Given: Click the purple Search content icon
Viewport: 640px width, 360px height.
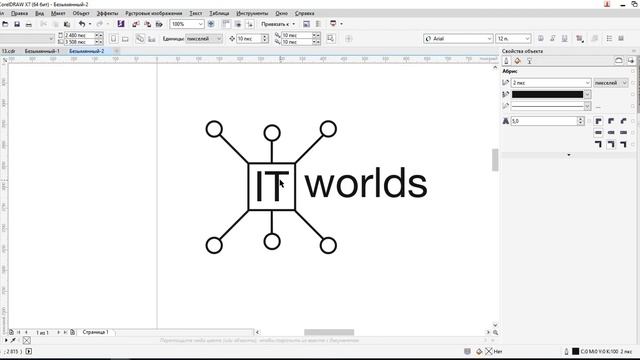Looking at the screenshot, I should click(x=121, y=24).
